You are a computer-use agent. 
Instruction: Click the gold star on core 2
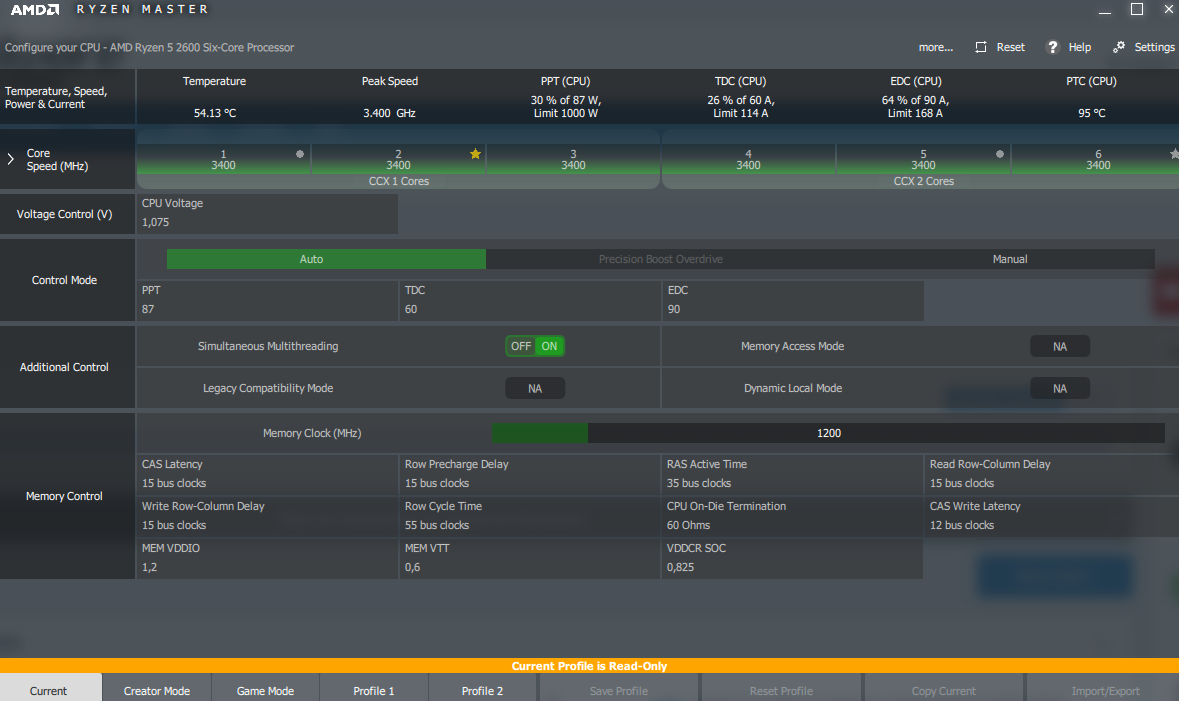475,153
